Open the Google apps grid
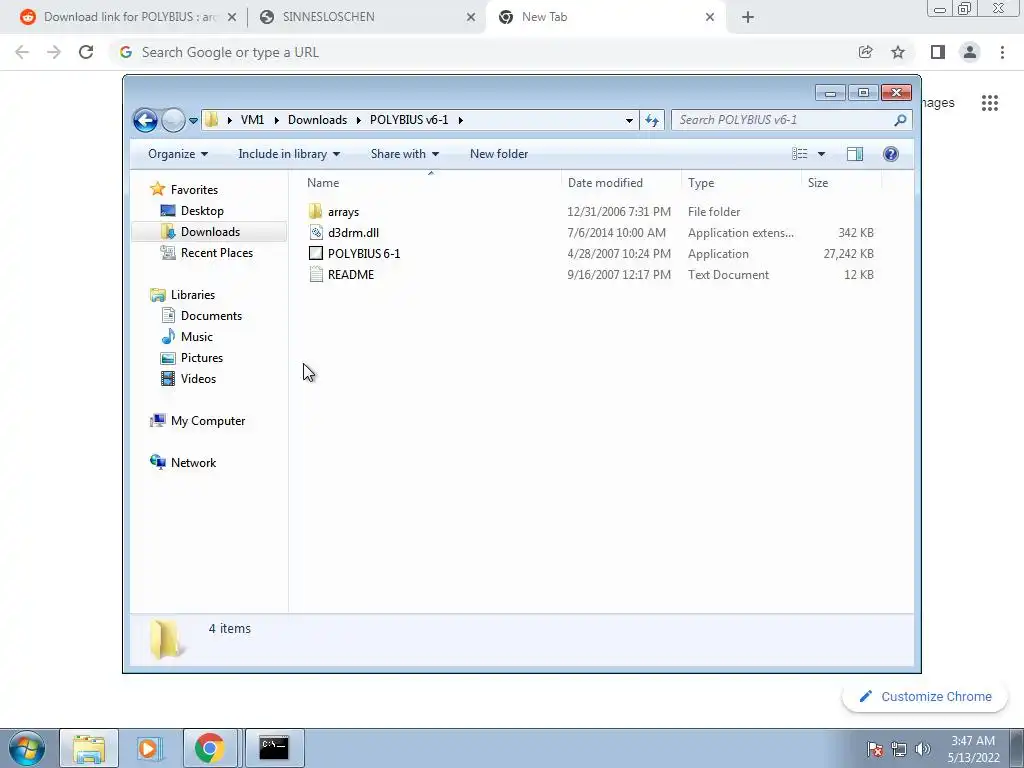This screenshot has height=768, width=1024. pos(990,103)
